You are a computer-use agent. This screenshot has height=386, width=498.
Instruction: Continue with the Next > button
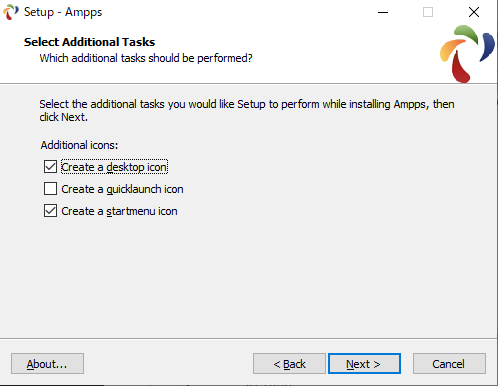[x=364, y=364]
